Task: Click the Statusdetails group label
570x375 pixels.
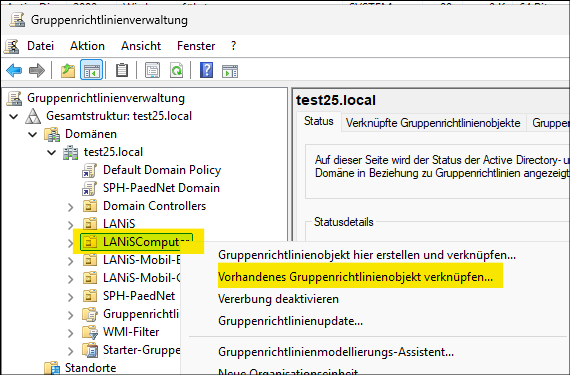Action: tap(344, 222)
